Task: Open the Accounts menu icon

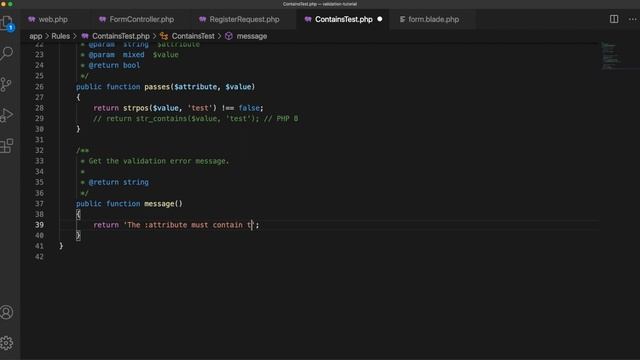Action: click(7, 312)
